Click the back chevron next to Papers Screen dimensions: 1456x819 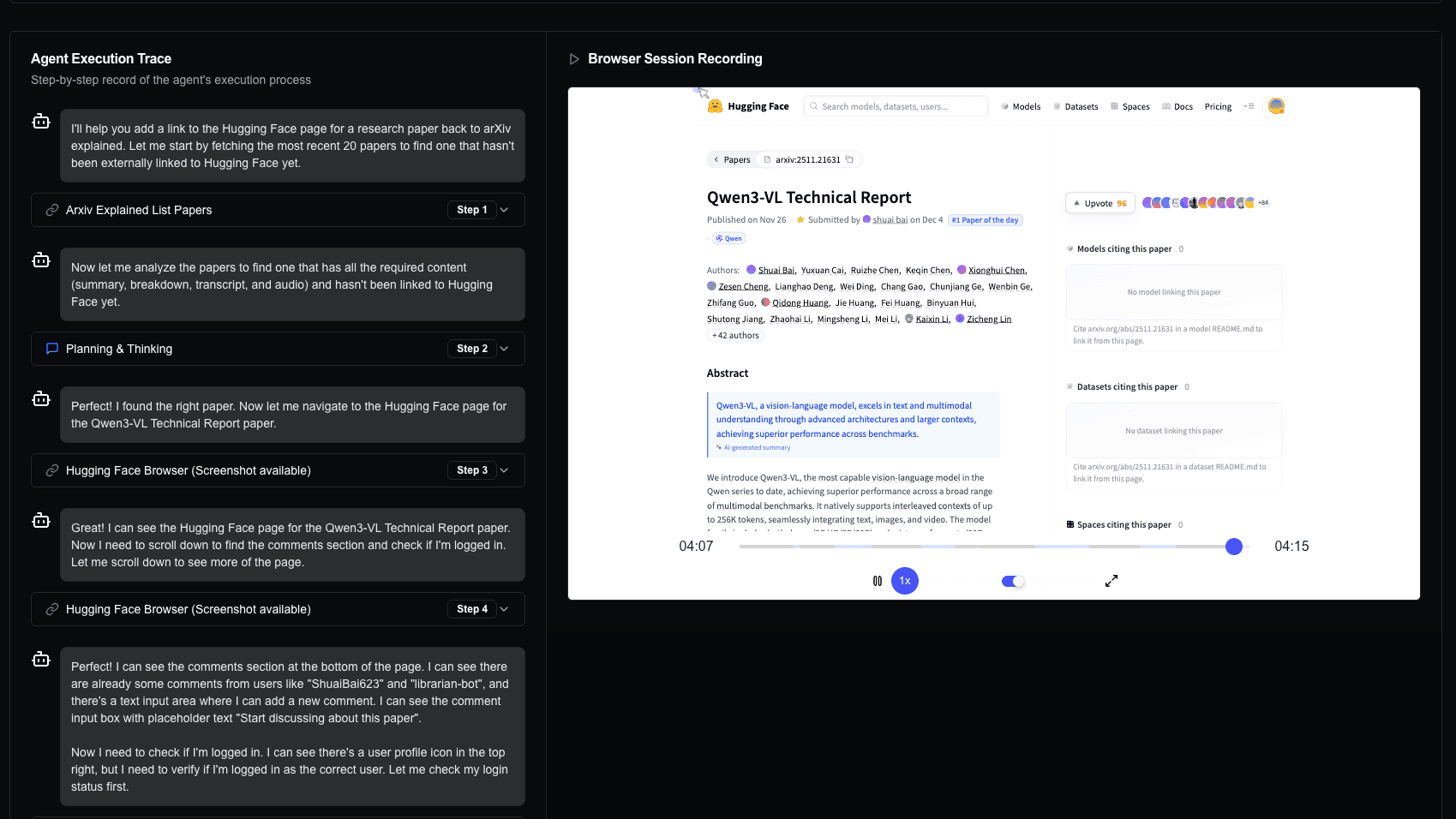(716, 159)
